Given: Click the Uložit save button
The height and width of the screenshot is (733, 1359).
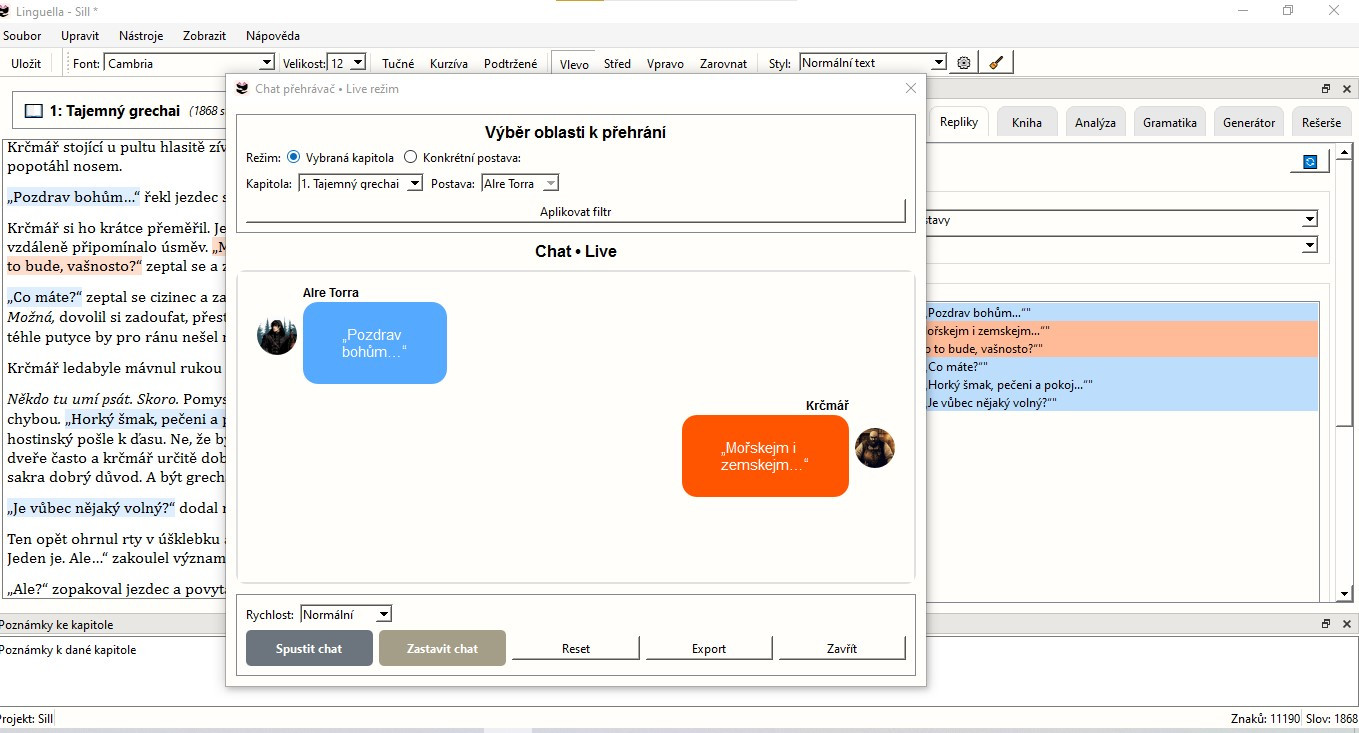Looking at the screenshot, I should (x=26, y=63).
